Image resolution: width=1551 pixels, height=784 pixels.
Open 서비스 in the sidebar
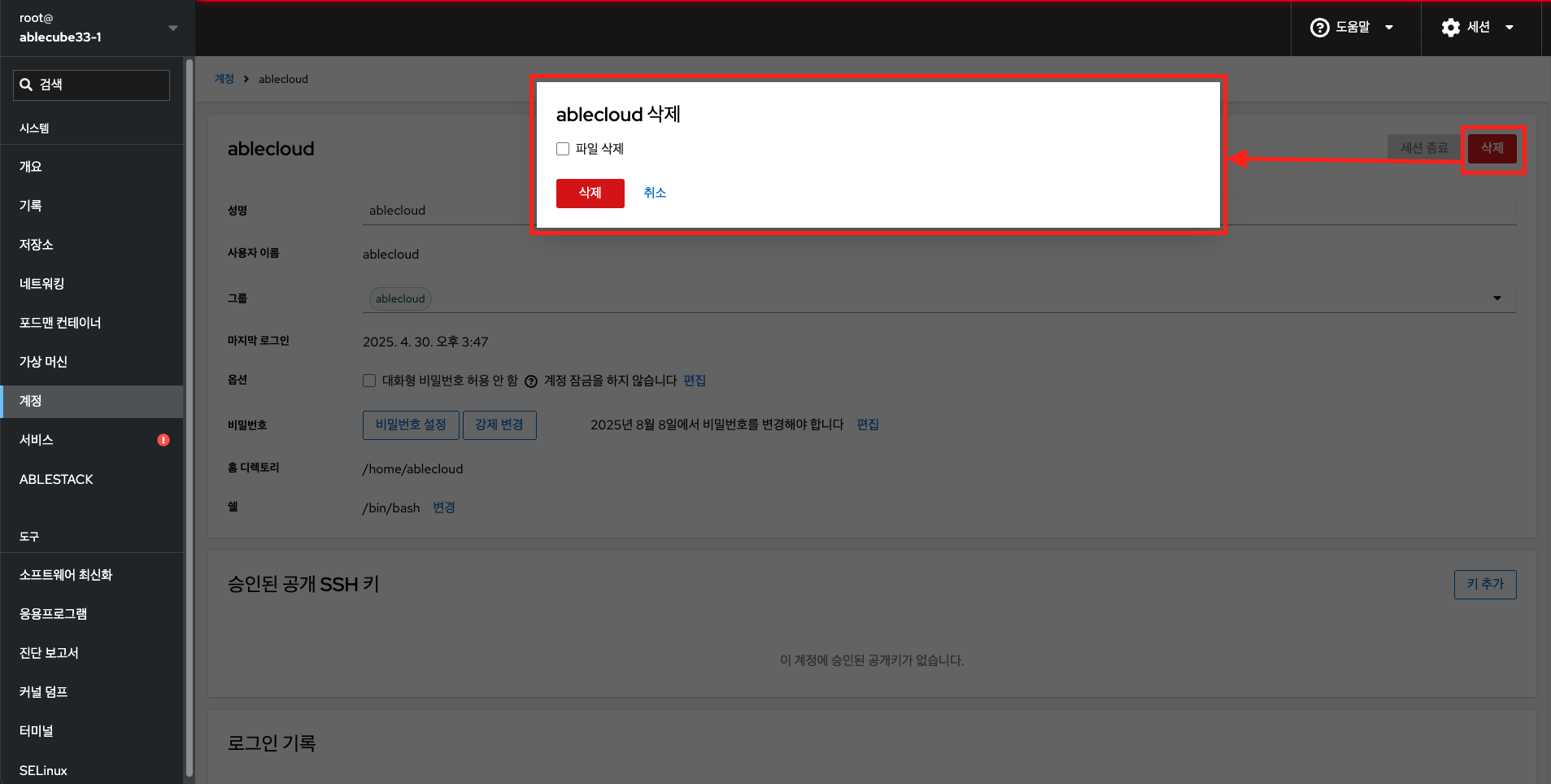[92, 440]
